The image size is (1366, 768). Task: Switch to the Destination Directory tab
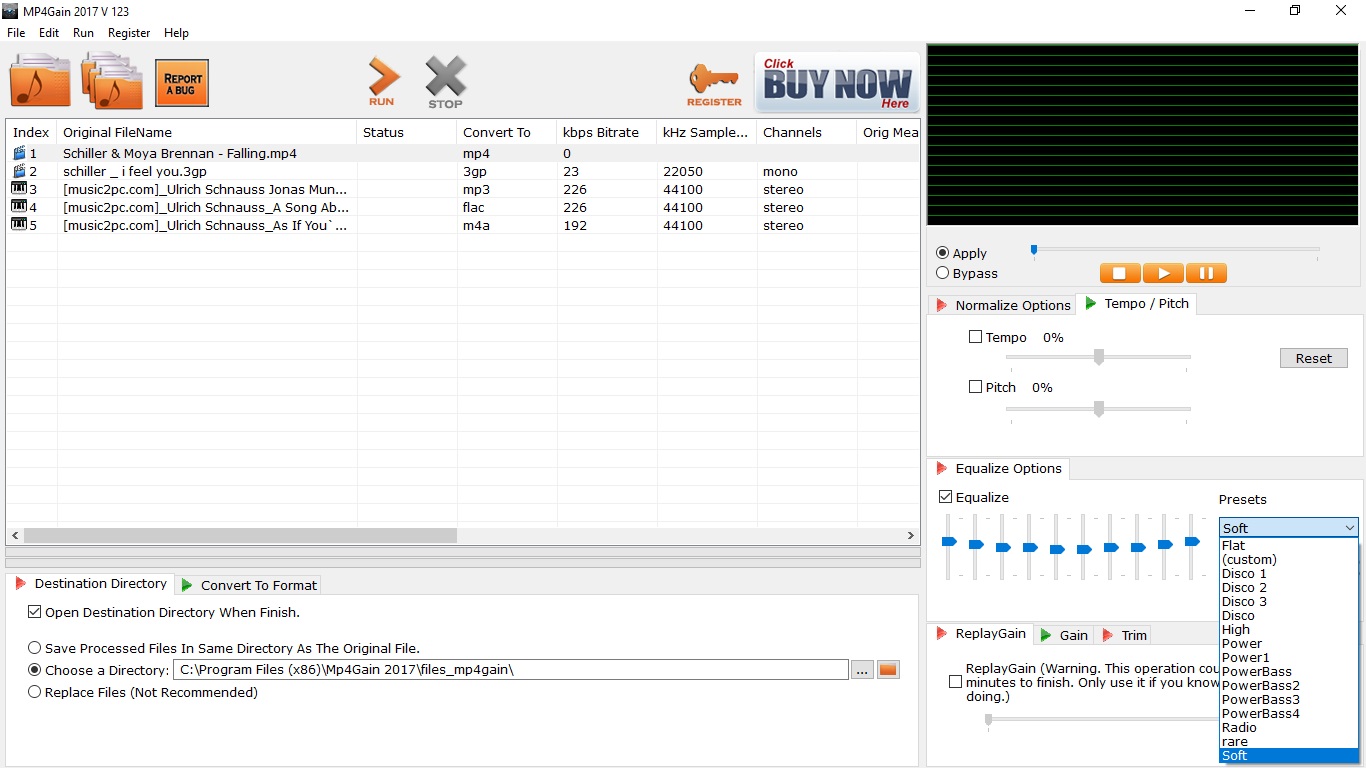(90, 583)
